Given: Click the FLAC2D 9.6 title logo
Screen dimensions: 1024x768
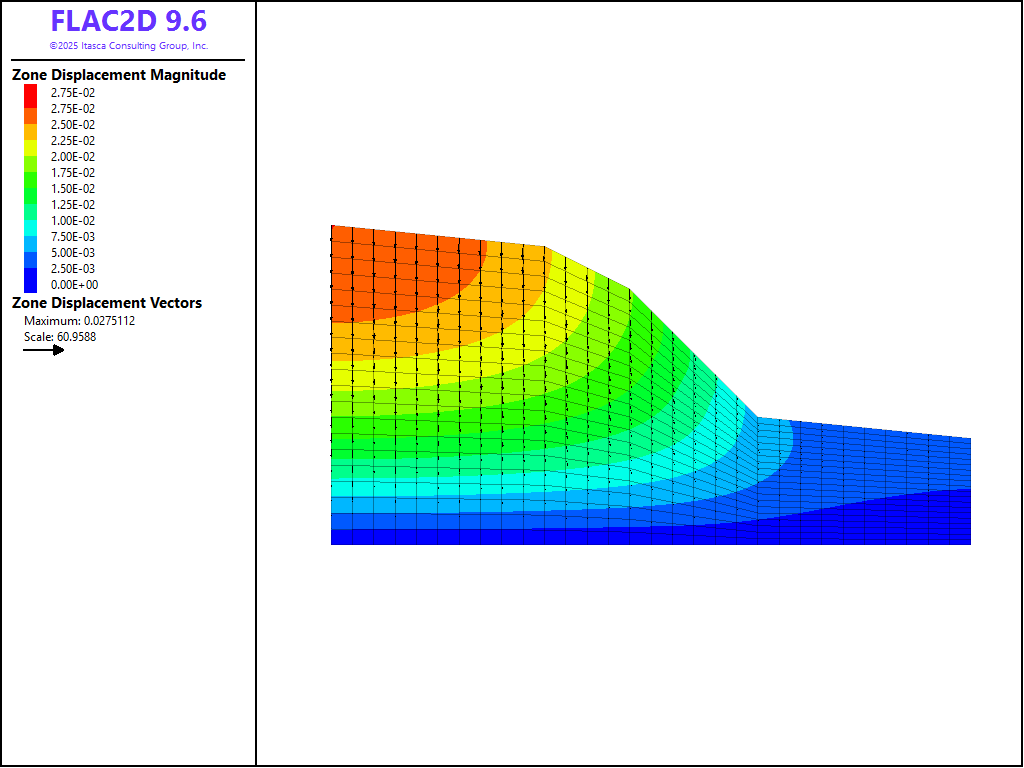Looking at the screenshot, I should pos(128,22).
